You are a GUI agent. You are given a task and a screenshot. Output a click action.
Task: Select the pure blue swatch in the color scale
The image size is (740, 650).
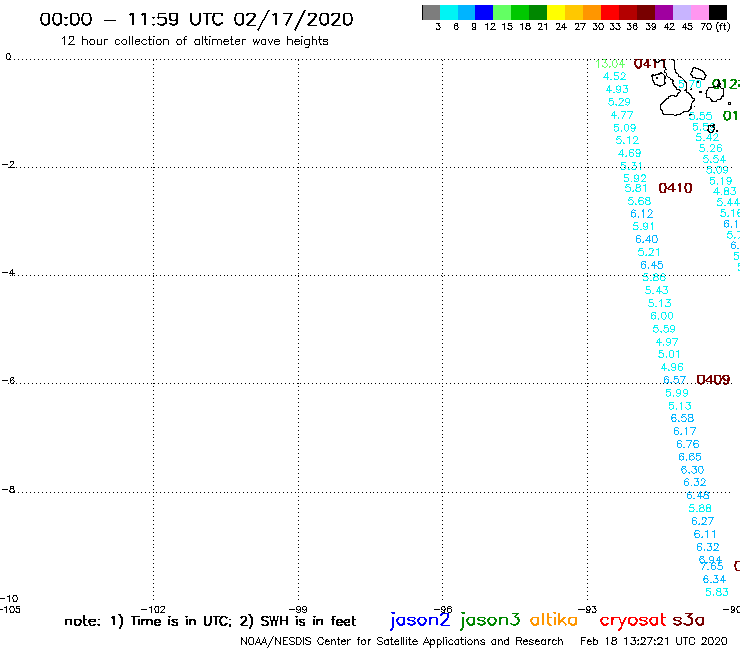484,12
